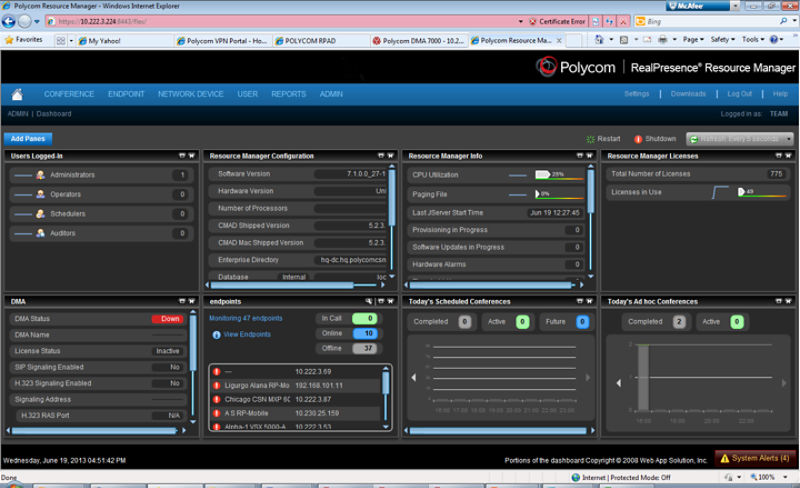
Task: Go to the dashboard Home icon
Action: [x=17, y=94]
